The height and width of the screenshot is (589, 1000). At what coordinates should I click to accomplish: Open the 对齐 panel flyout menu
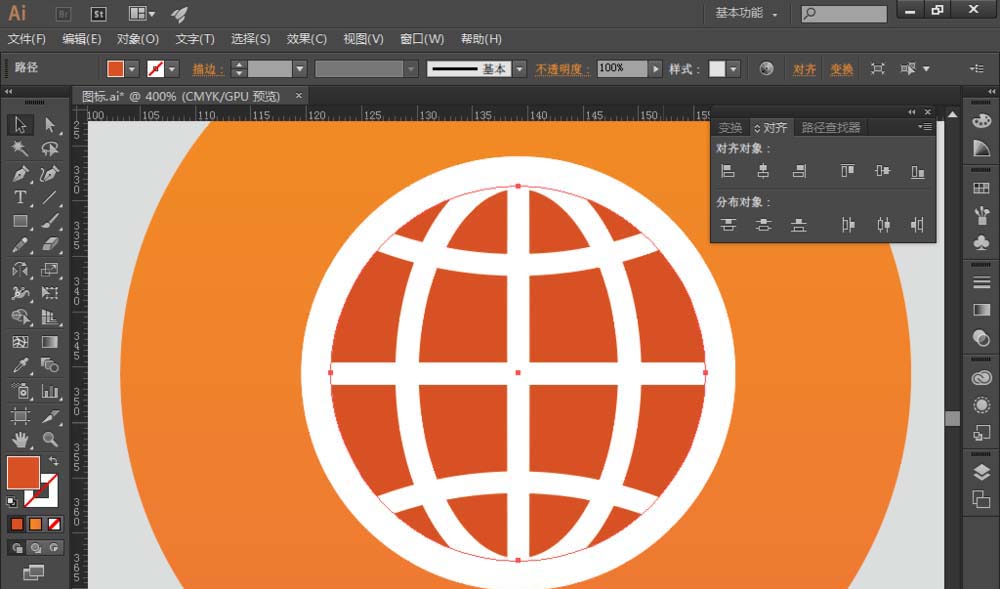pos(925,127)
